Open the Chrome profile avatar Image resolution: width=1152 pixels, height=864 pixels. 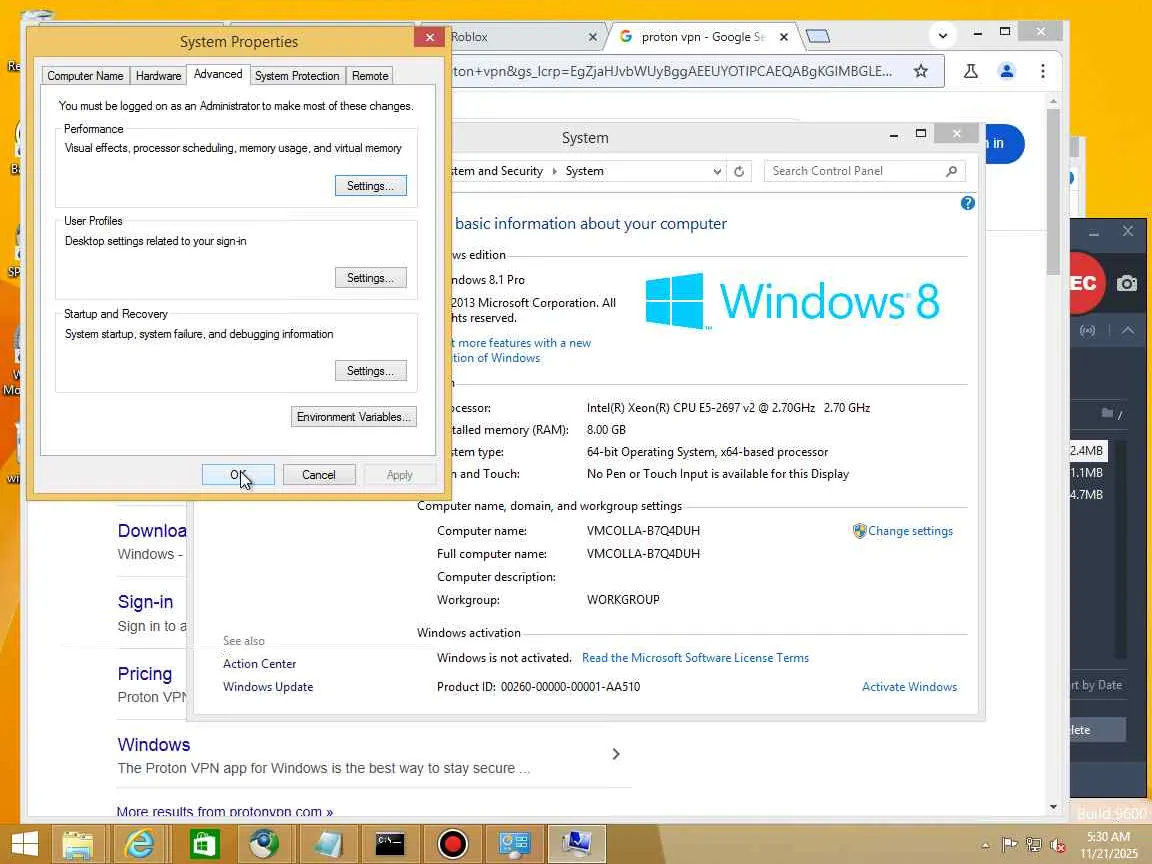point(1007,71)
